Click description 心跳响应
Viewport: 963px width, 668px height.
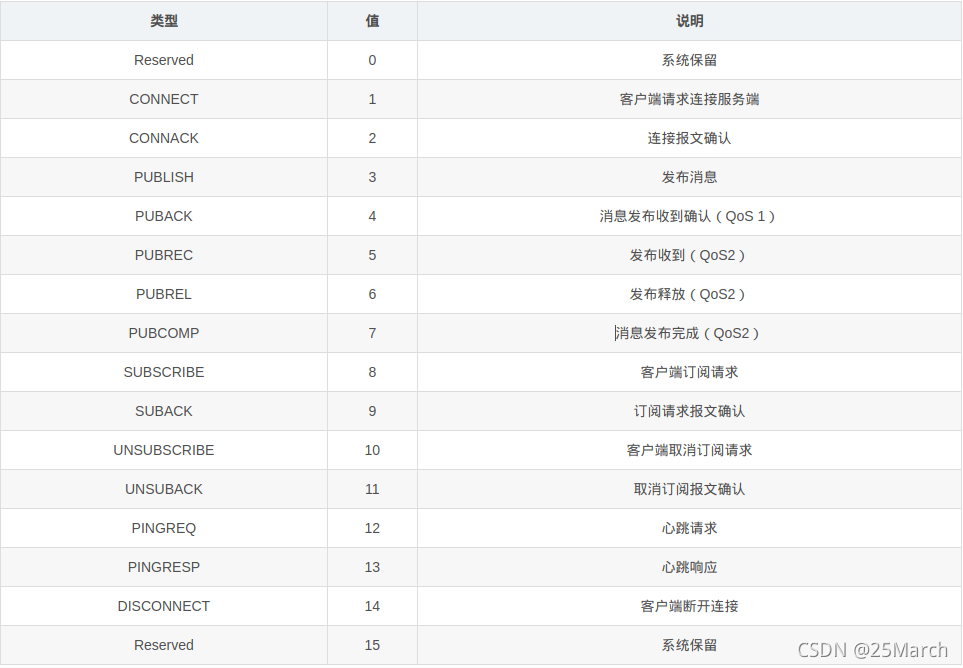(690, 567)
